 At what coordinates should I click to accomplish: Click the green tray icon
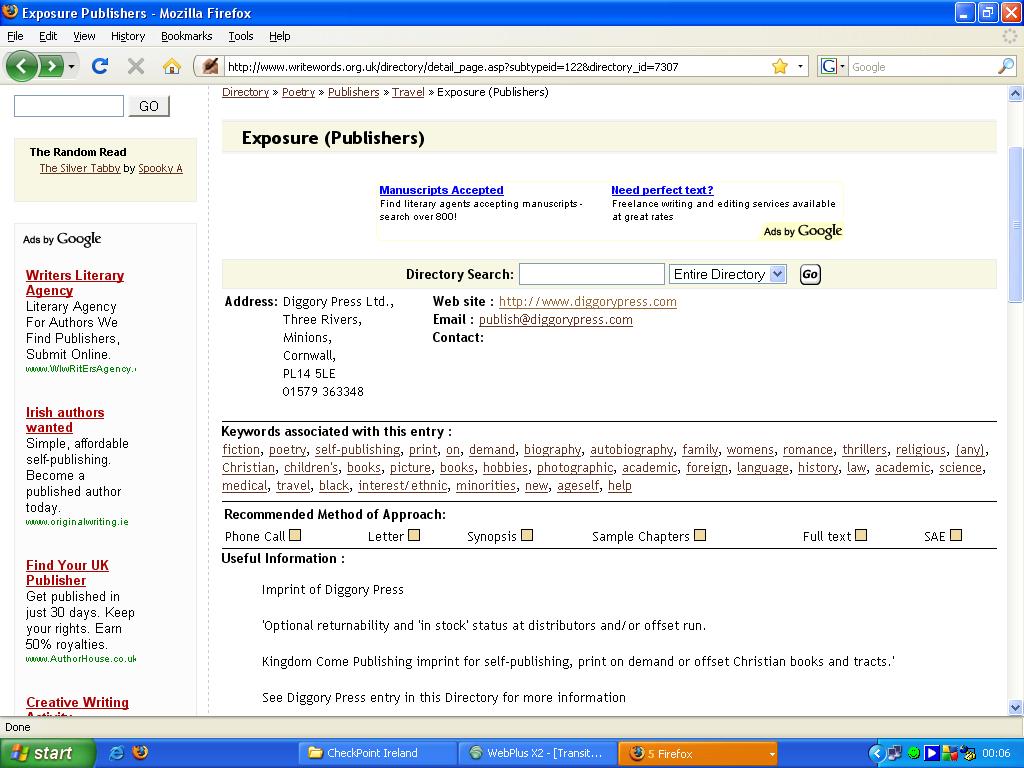pos(914,753)
